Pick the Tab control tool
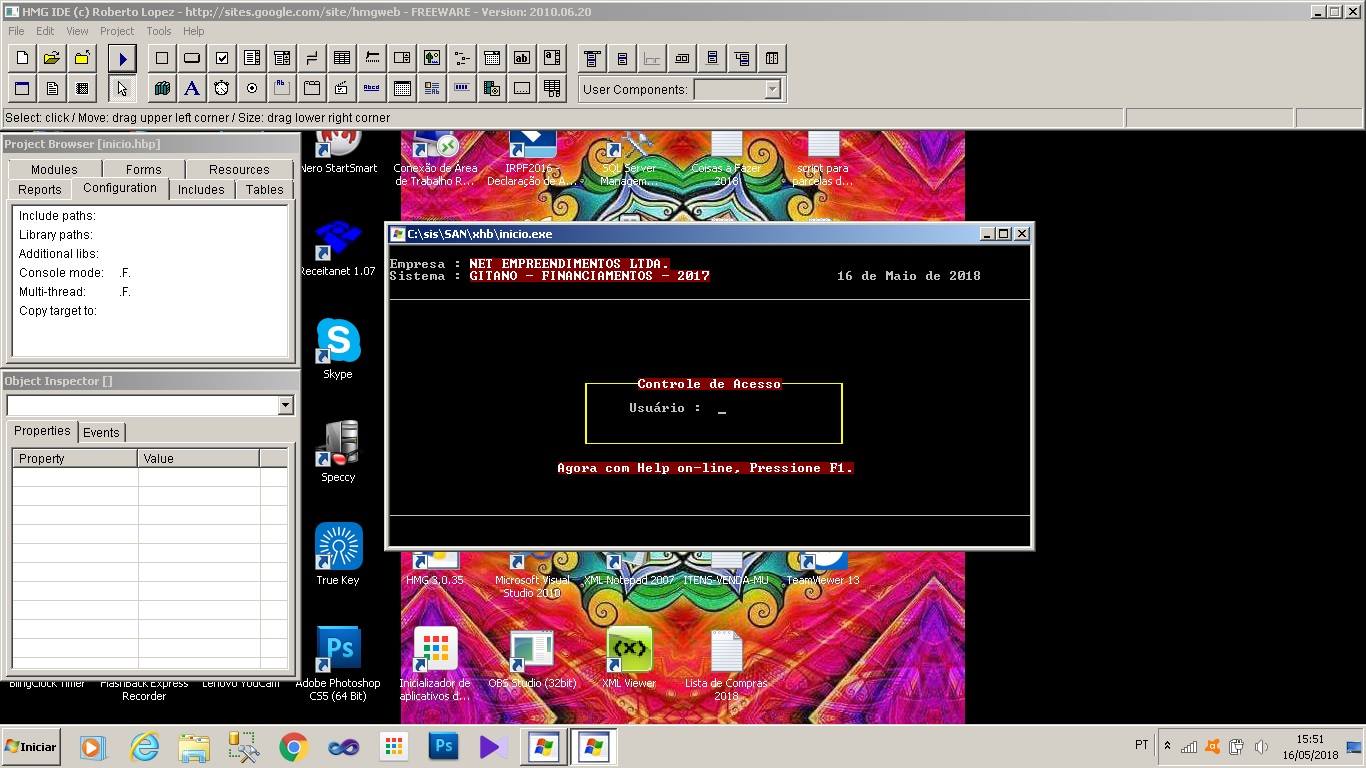The height and width of the screenshot is (768, 1366). point(312,88)
